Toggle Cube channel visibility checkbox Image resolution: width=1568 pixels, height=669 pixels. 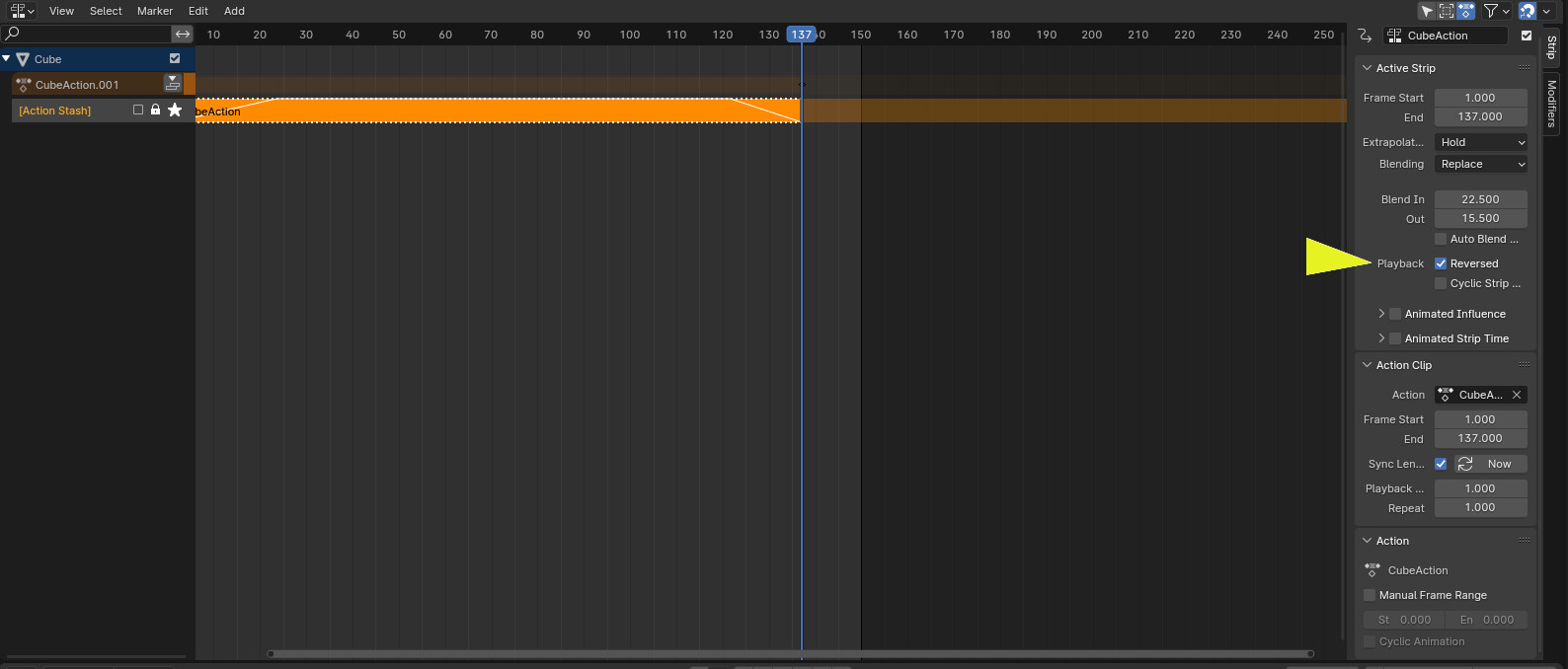(x=175, y=58)
